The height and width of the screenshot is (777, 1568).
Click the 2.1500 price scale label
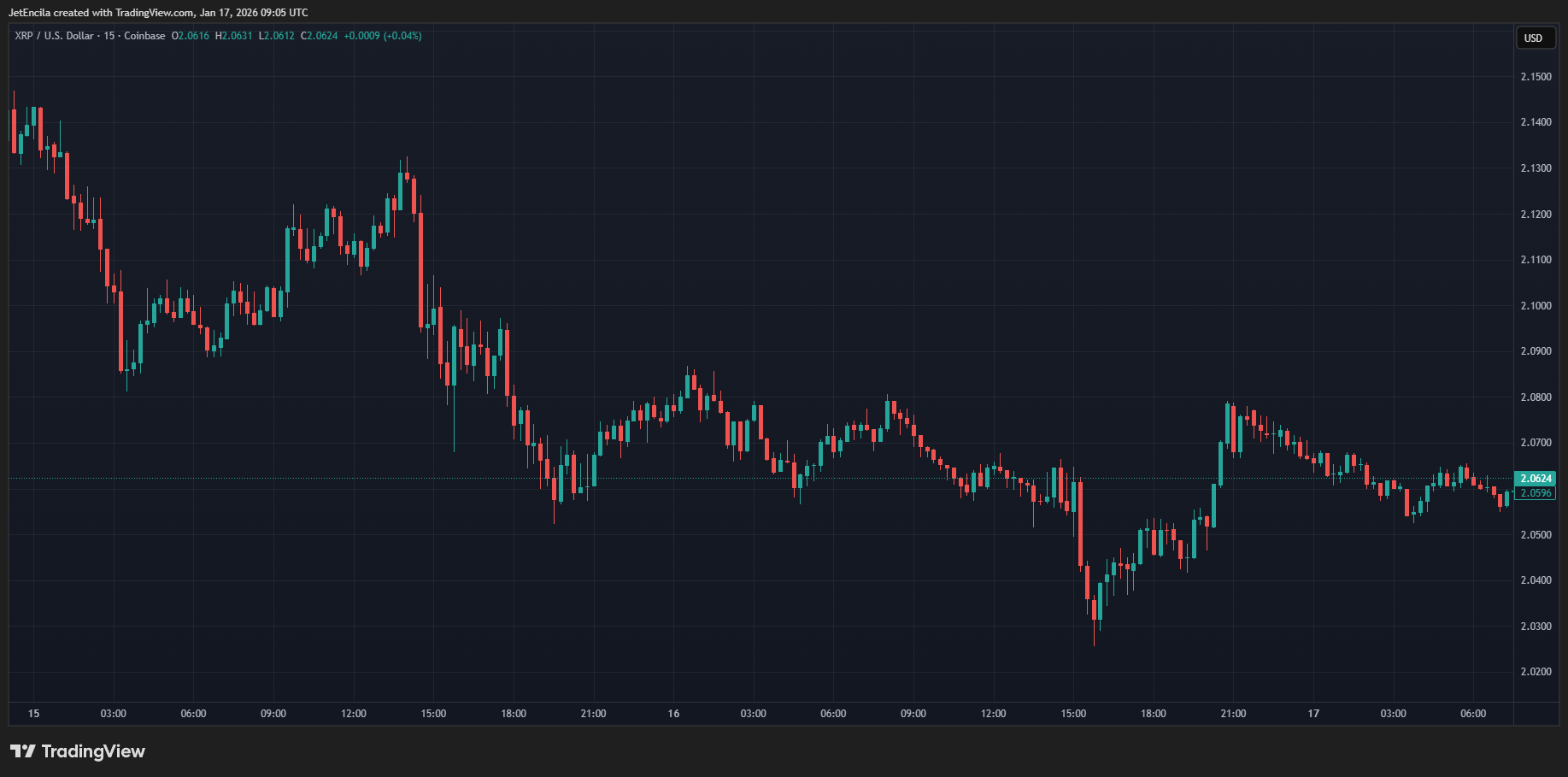click(1536, 76)
